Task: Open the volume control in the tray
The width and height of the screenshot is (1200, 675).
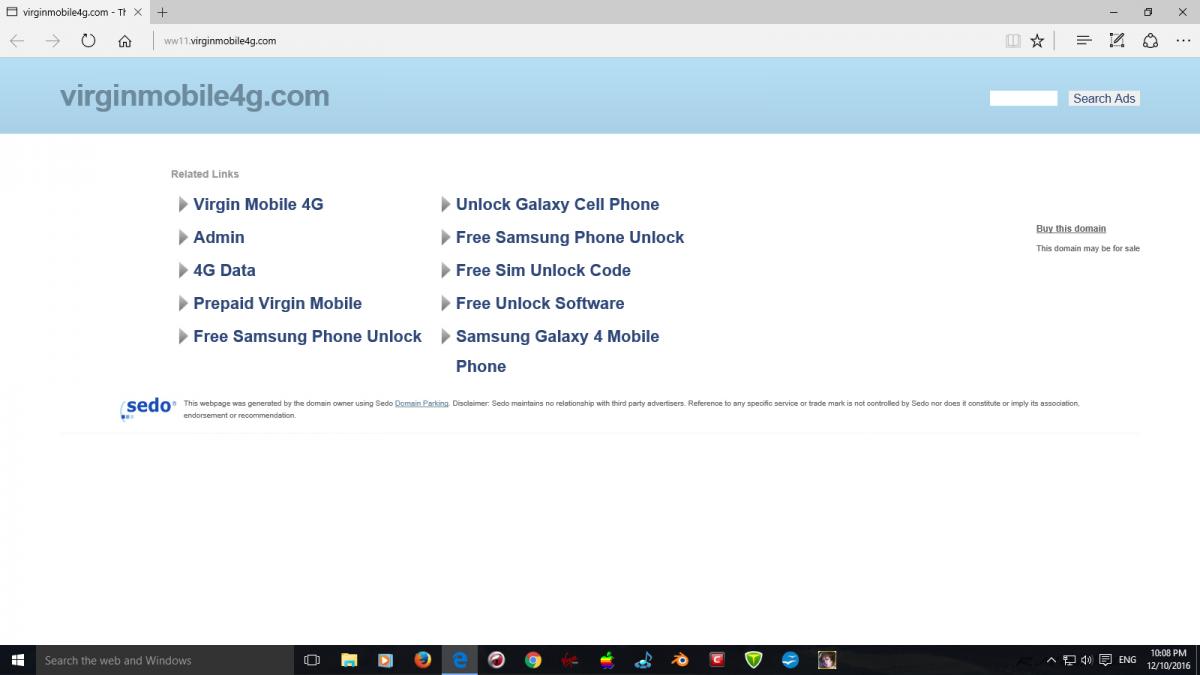Action: 1086,660
